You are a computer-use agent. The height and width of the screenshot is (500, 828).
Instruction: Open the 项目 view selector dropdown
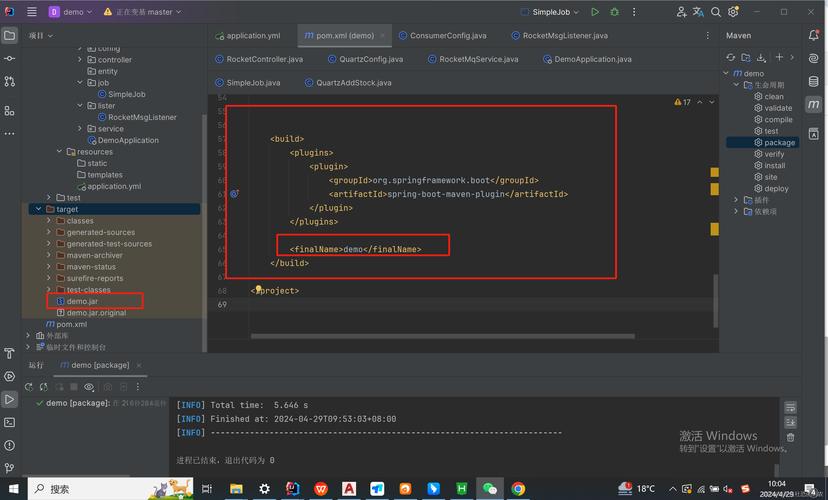pyautogui.click(x=41, y=35)
